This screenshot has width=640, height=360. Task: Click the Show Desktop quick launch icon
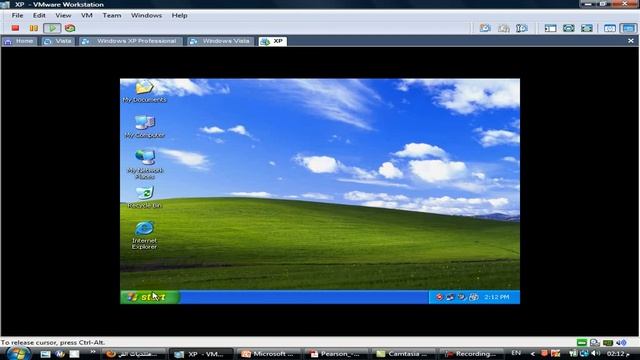(x=45, y=354)
